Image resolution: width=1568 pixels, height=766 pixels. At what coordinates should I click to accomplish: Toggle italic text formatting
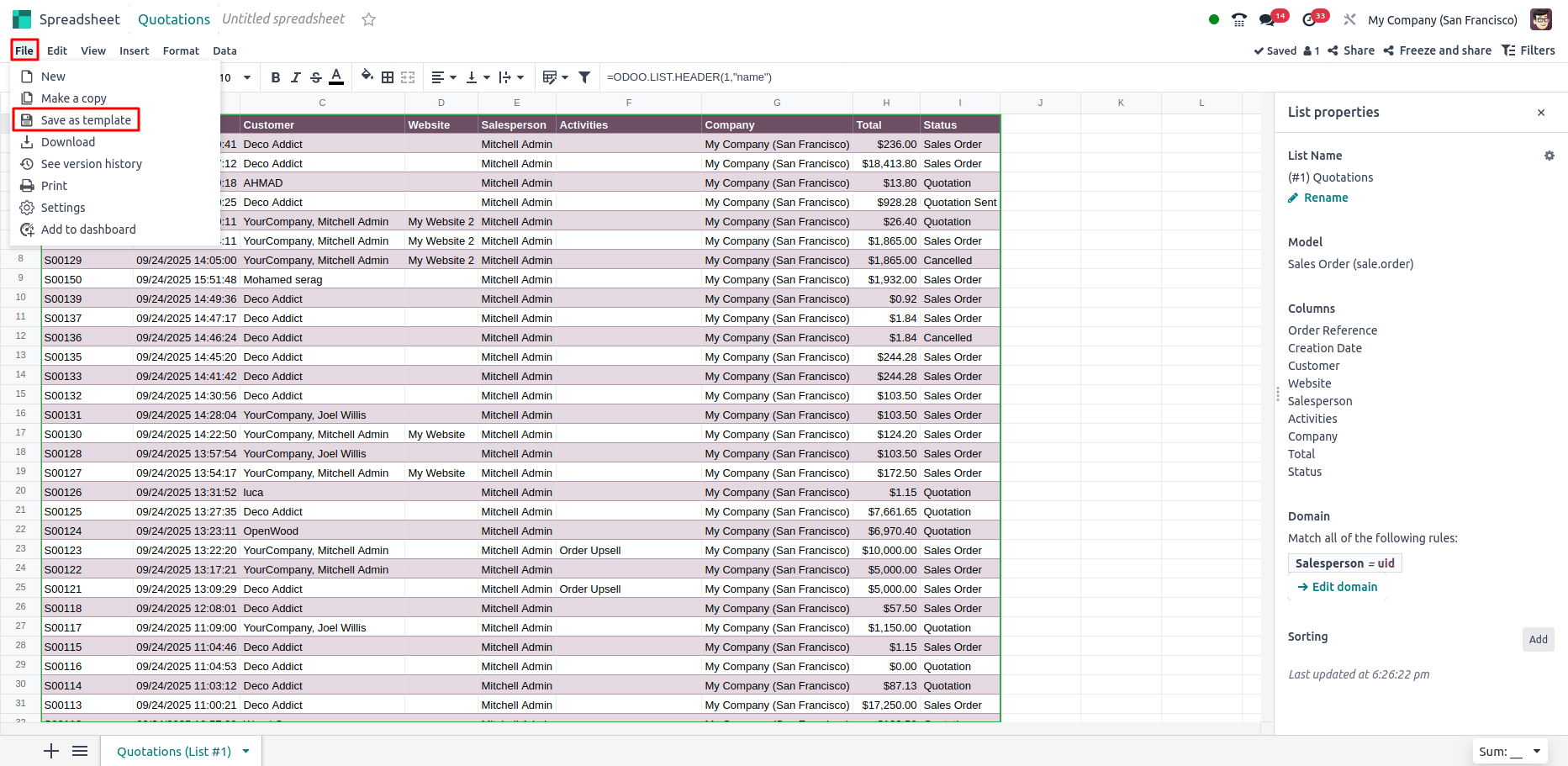(295, 77)
